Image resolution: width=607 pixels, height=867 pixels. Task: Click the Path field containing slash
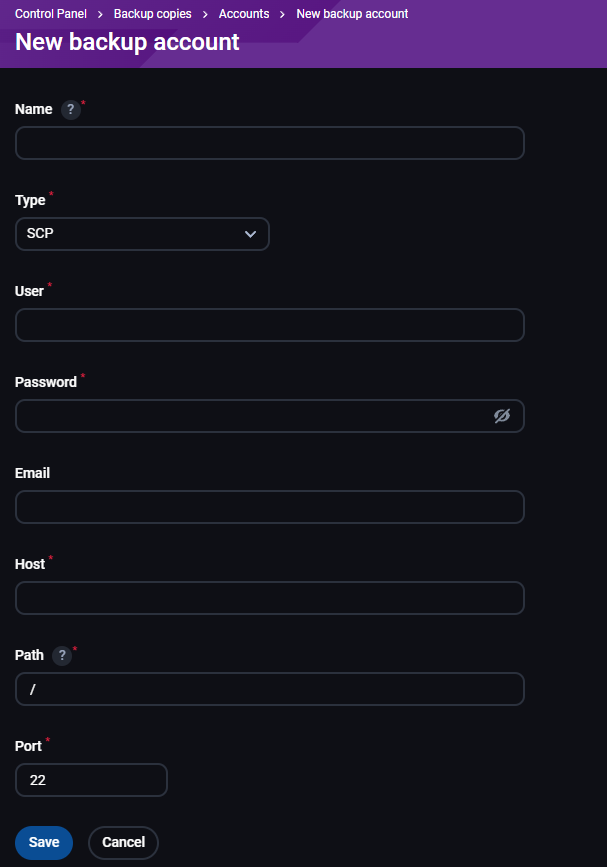point(270,689)
